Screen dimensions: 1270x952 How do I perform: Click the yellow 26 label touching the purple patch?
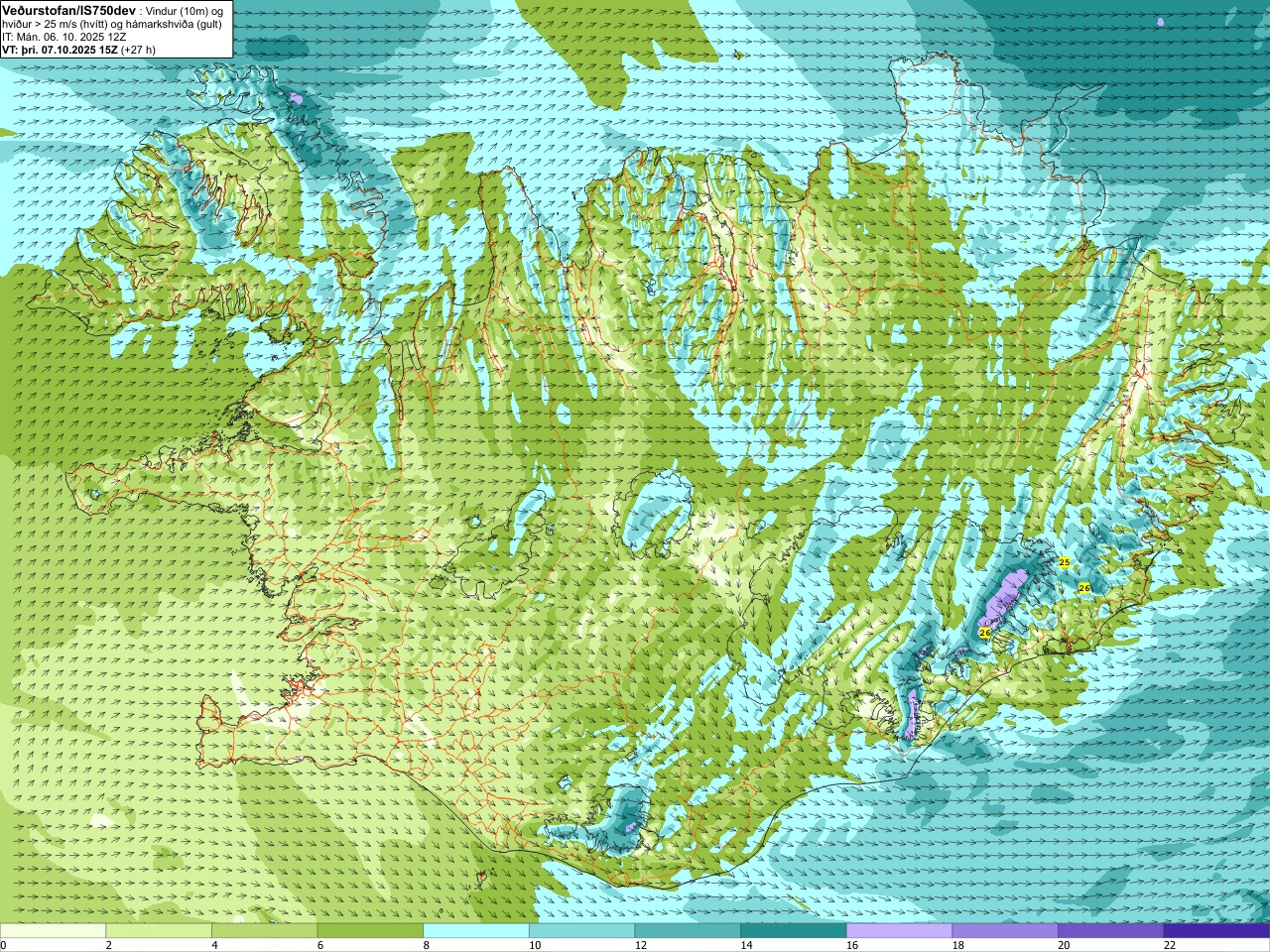click(x=985, y=632)
